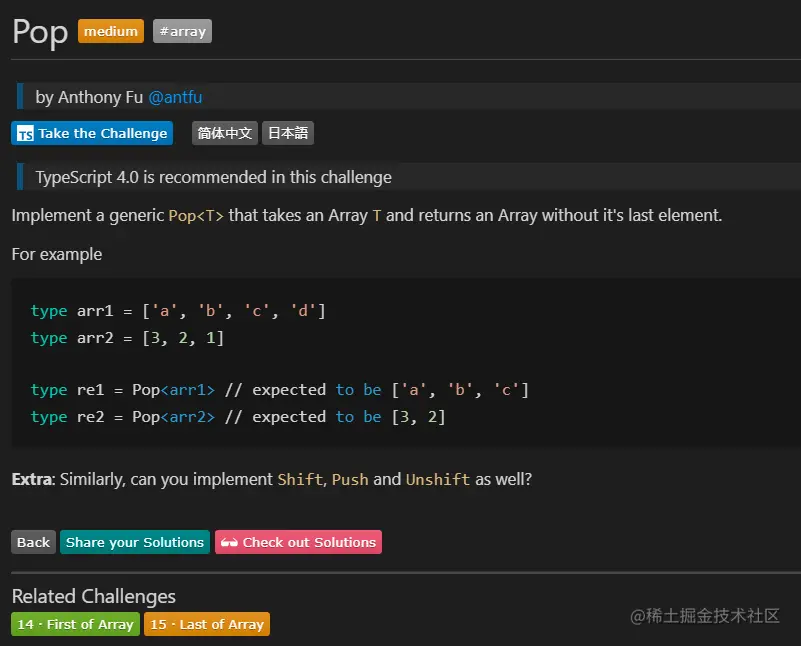Click the Shift inline code word
The image size is (801, 646).
point(300,480)
